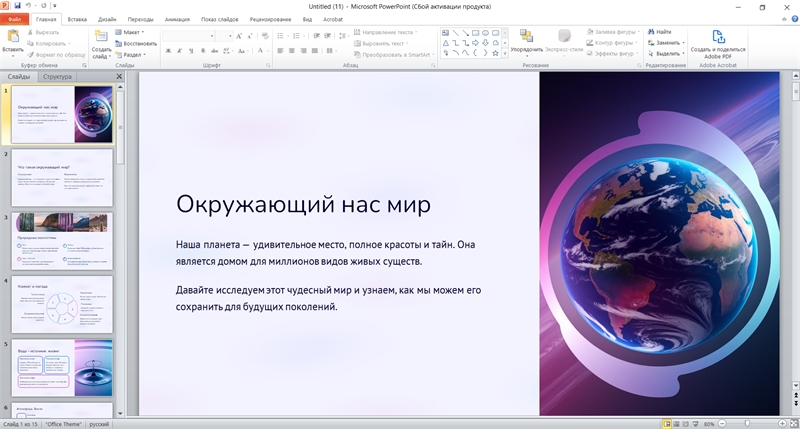The image size is (800, 429).
Task: Switch to the Структура outline pane tab
Action: tap(57, 77)
